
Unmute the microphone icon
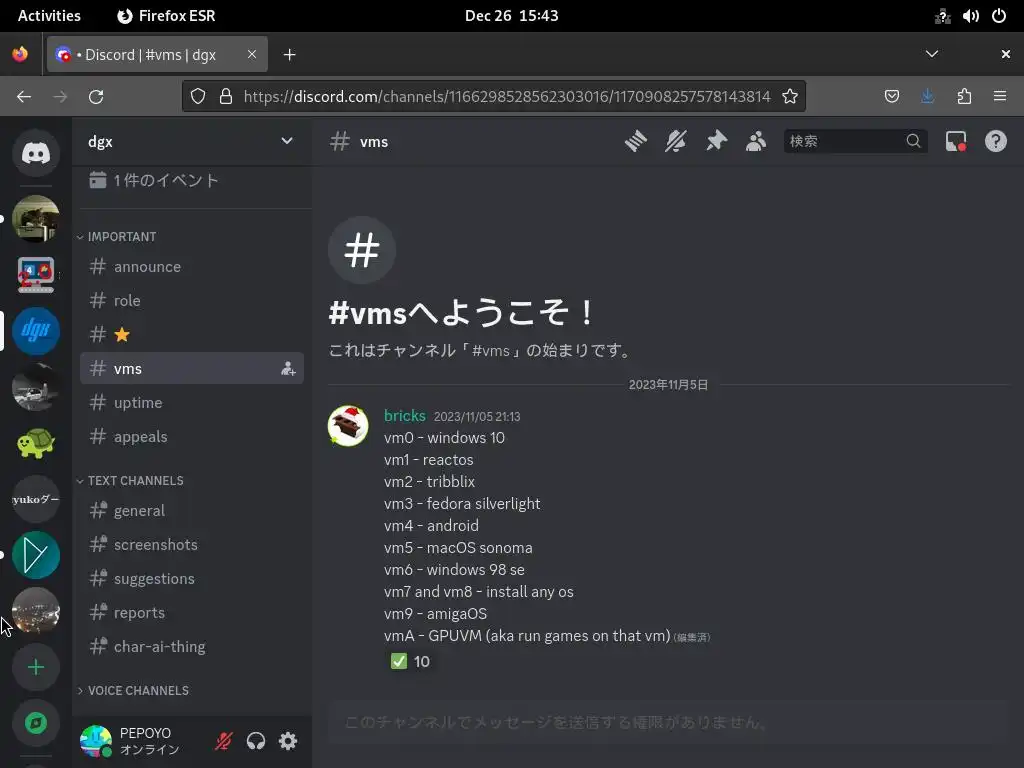pyautogui.click(x=223, y=741)
